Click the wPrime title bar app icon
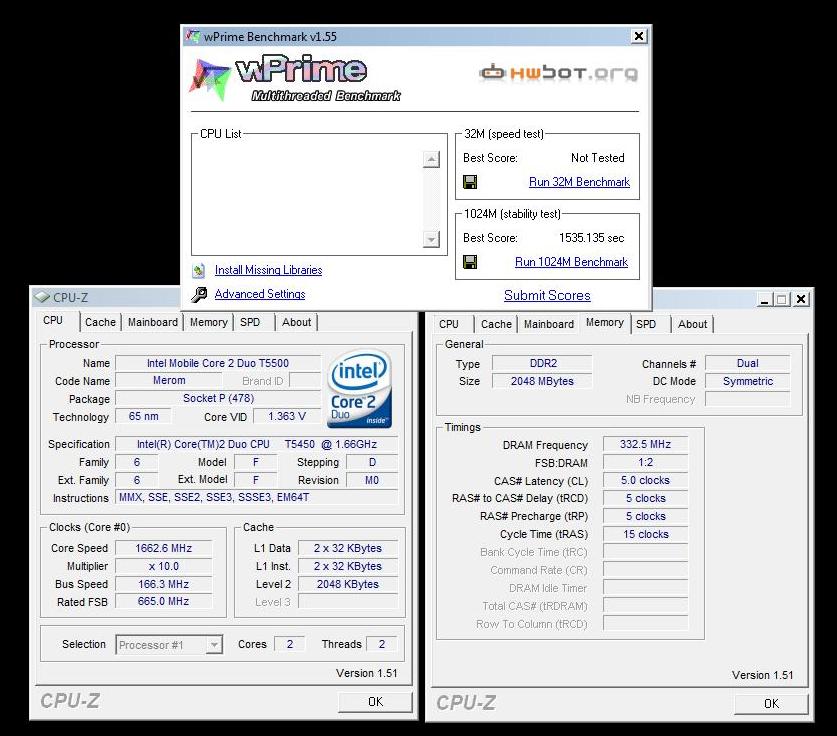 (193, 36)
